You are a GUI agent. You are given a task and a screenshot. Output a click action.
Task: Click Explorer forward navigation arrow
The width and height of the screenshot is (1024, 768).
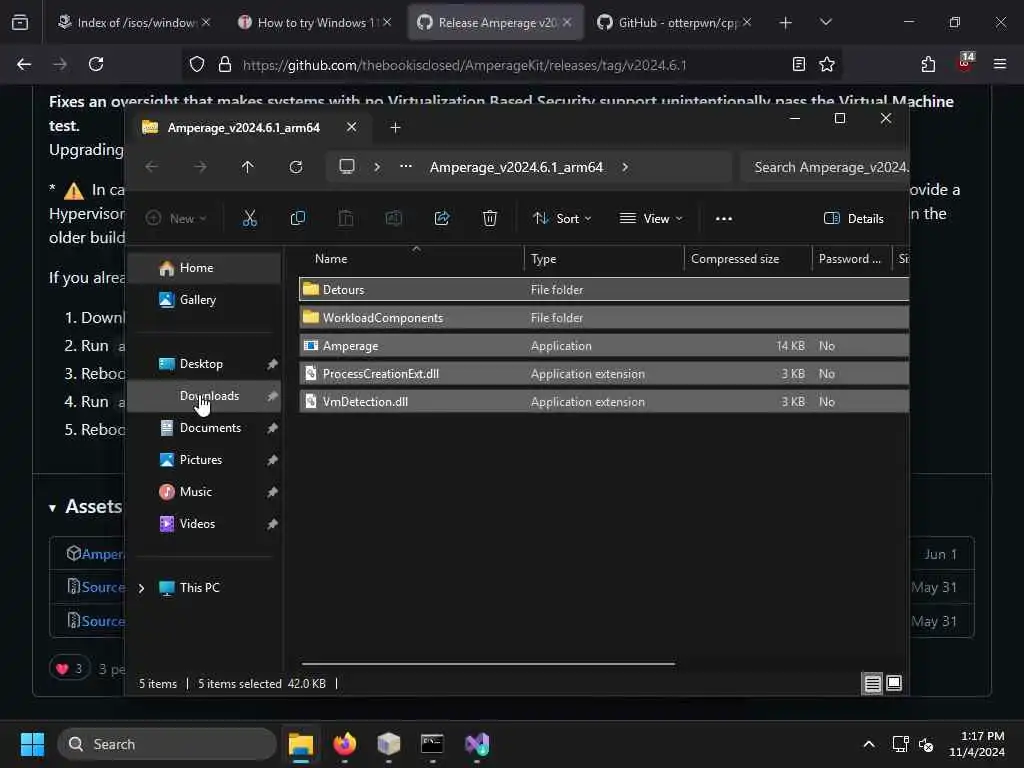[x=200, y=167]
